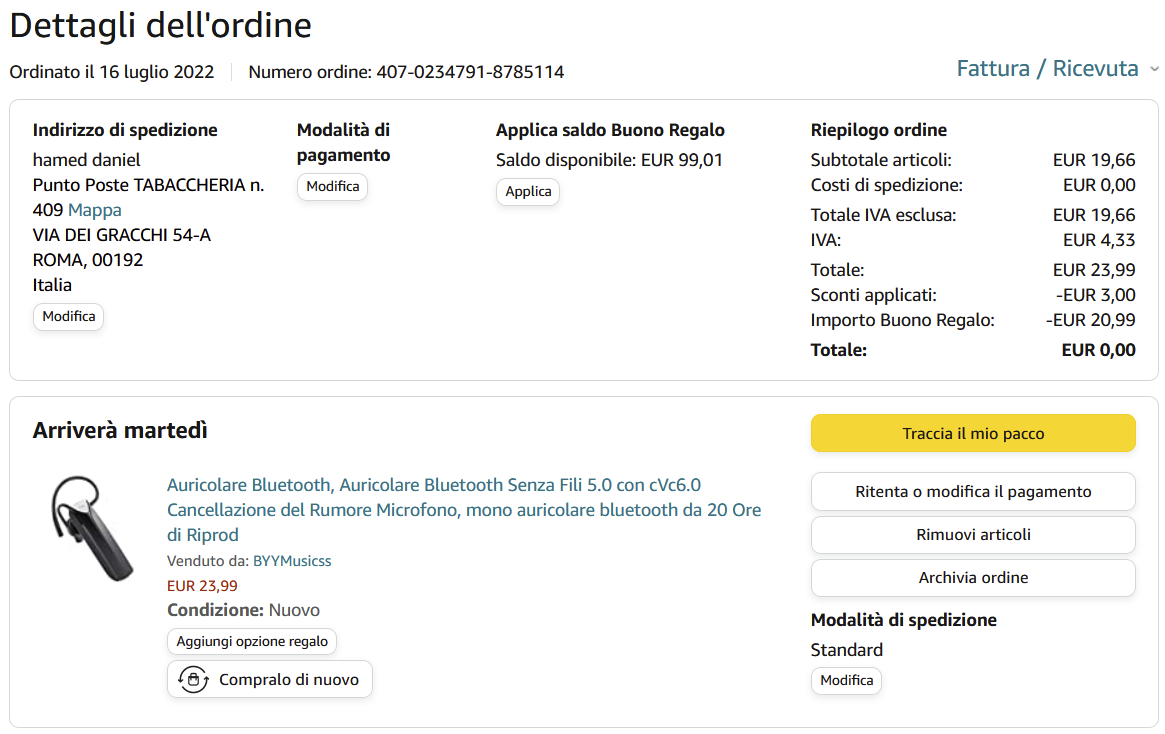The height and width of the screenshot is (734, 1165).
Task: Visit the BYYMusicss seller page
Action: click(292, 561)
